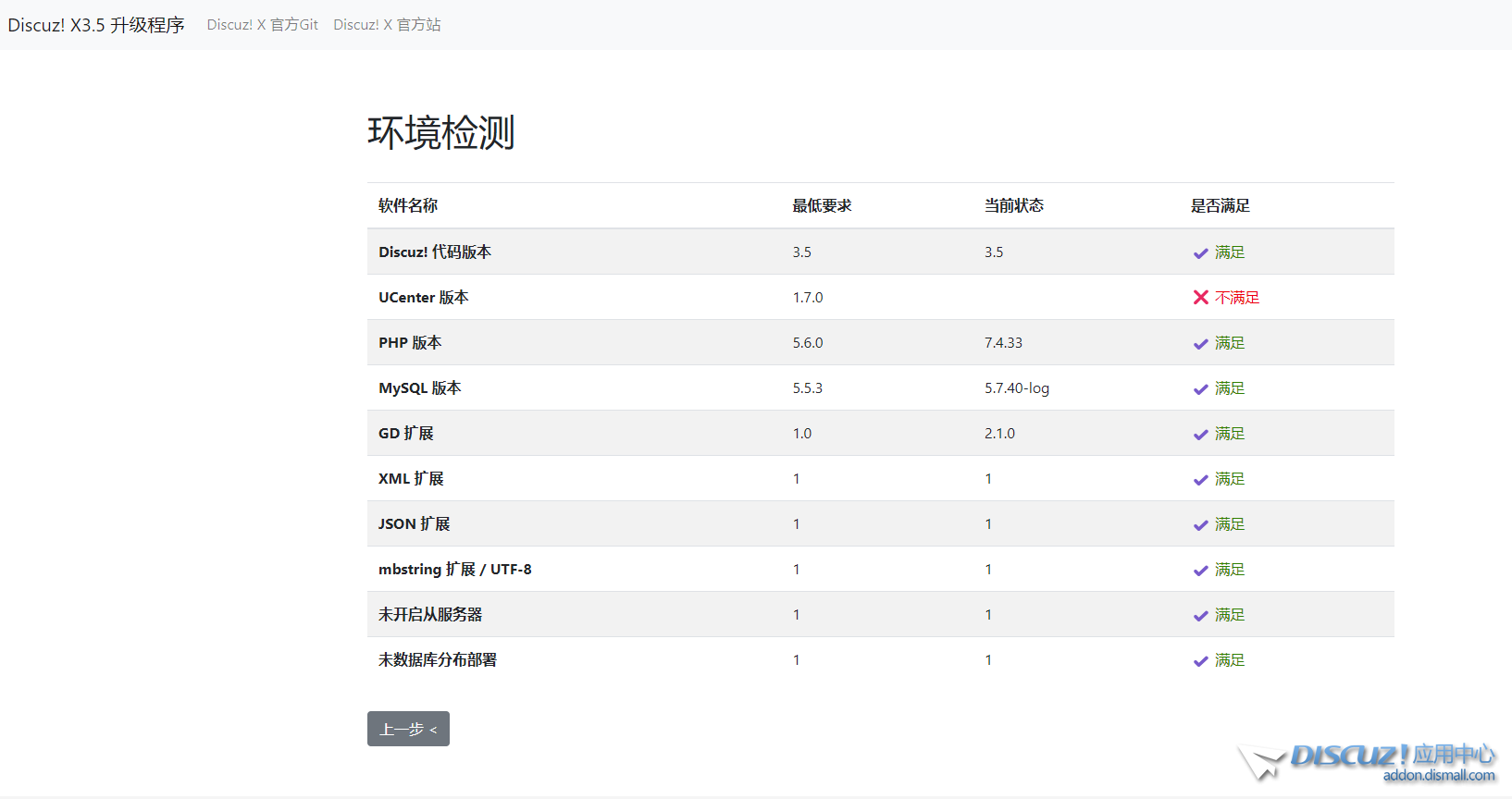Viewport: 1512px width, 799px height.
Task: Click the UCenter 版本 row name
Action: (x=424, y=297)
